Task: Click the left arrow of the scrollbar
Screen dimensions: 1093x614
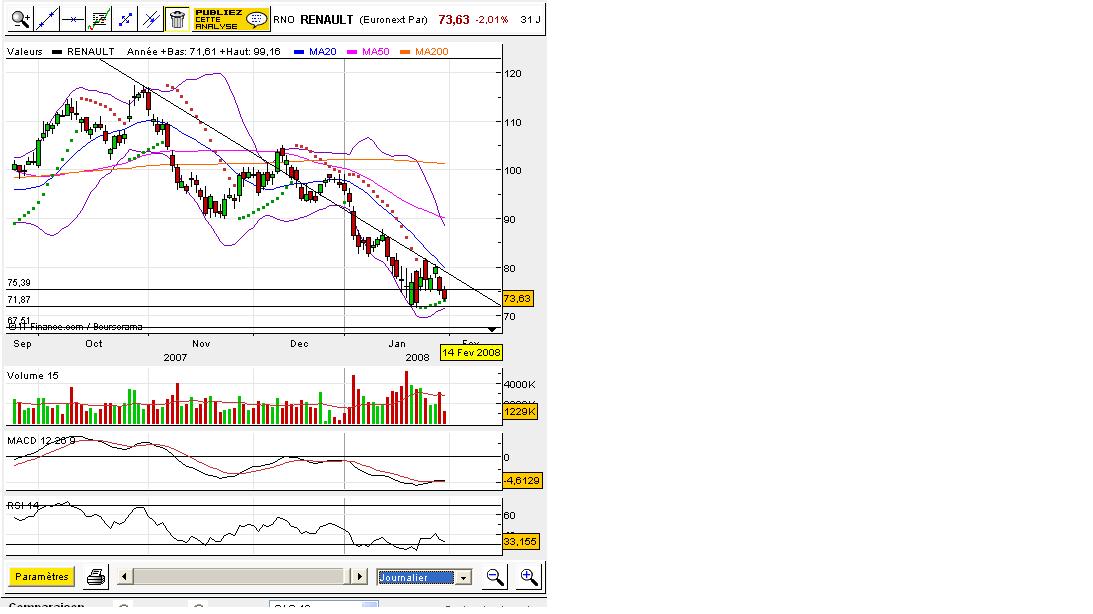Action: [125, 576]
